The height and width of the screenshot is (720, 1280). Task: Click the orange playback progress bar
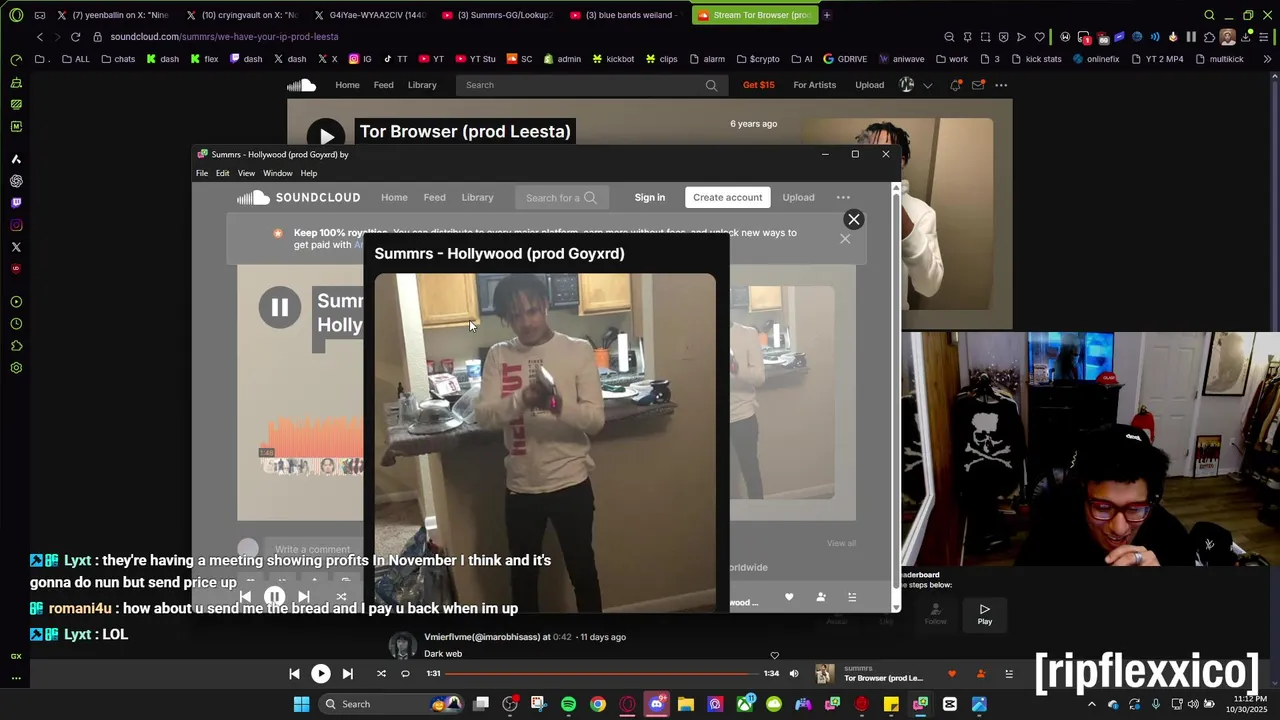point(601,674)
